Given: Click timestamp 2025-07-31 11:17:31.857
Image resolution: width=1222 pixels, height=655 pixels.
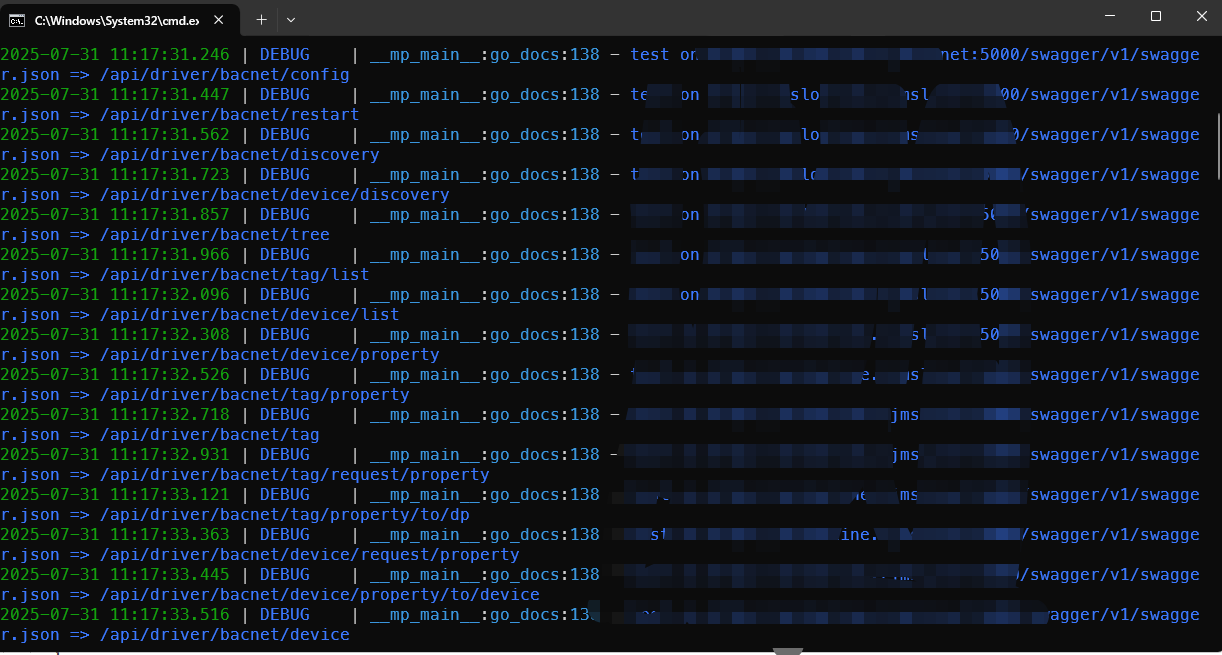Looking at the screenshot, I should pyautogui.click(x=115, y=215).
